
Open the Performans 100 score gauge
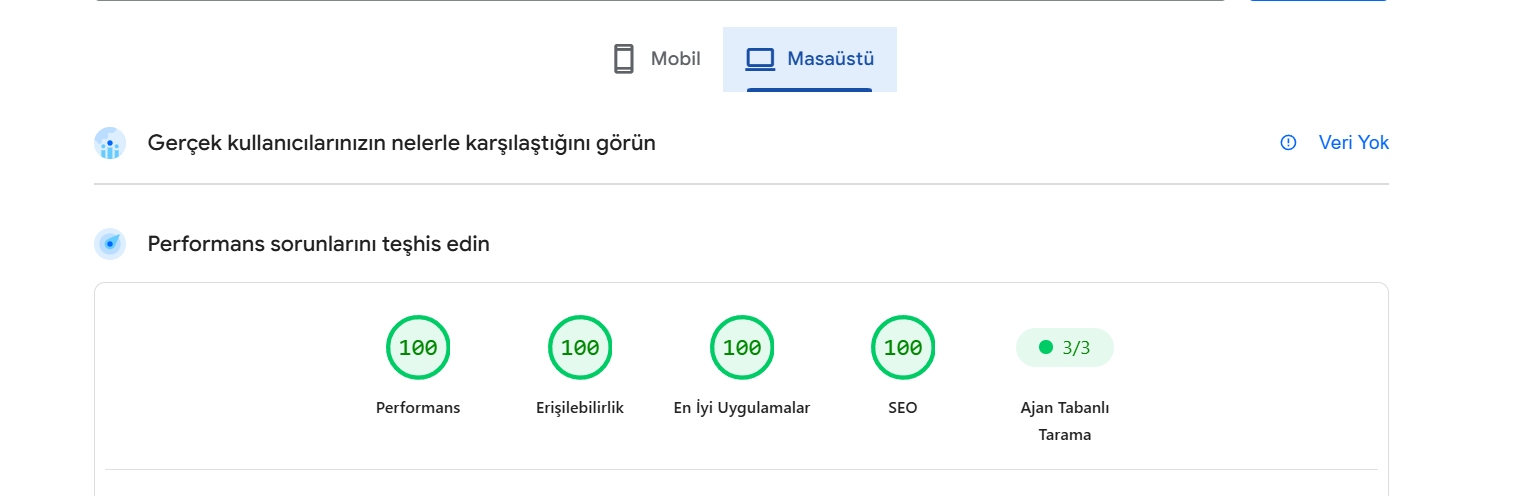click(418, 348)
